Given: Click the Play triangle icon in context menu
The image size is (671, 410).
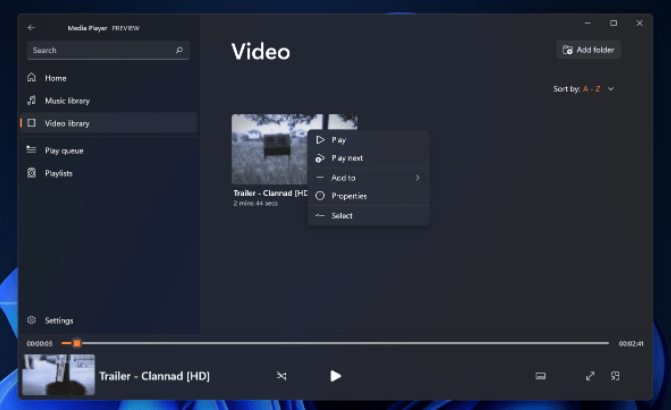Looking at the screenshot, I should click(320, 140).
